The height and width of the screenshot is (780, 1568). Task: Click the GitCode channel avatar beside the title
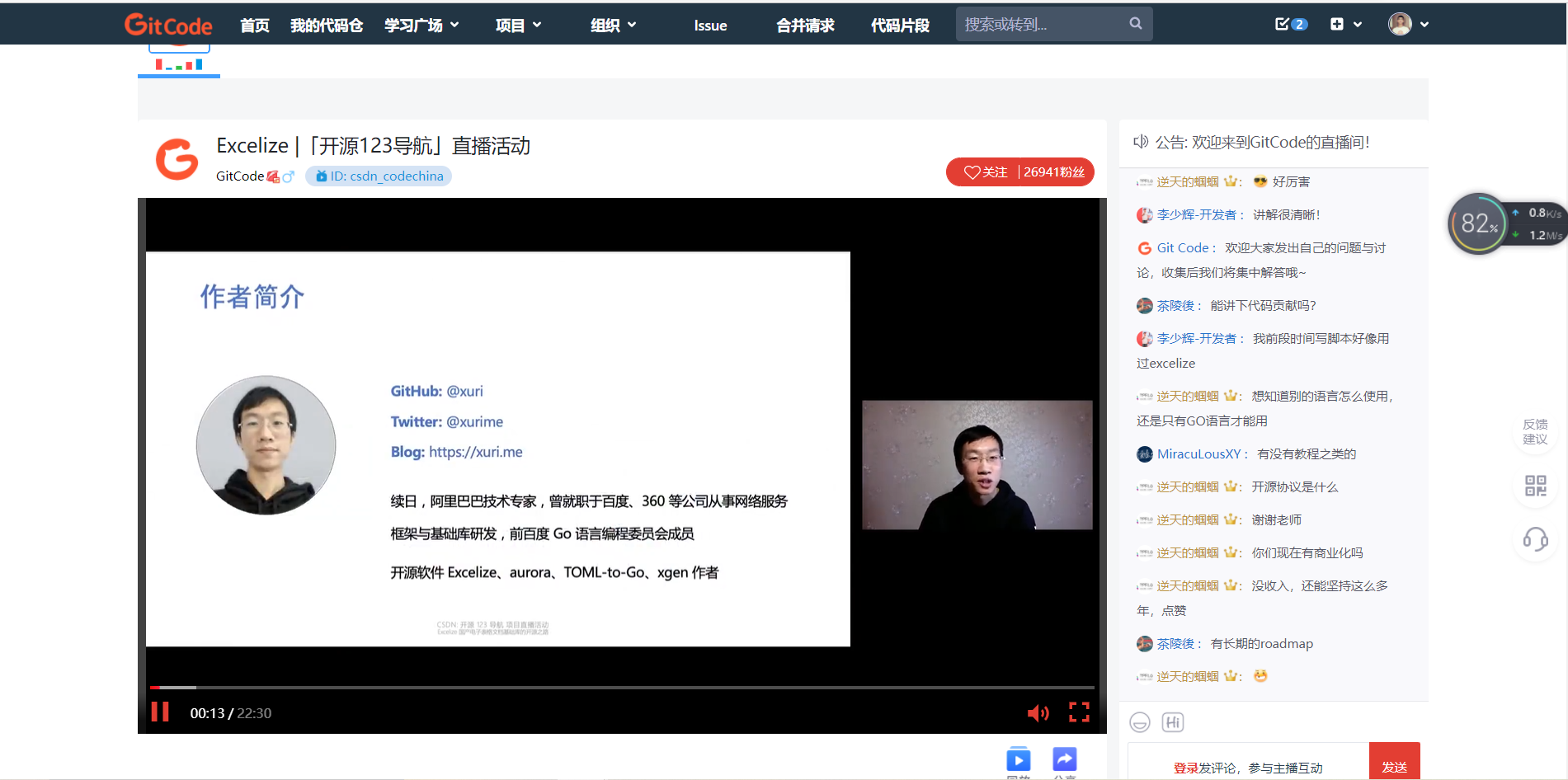coord(177,159)
